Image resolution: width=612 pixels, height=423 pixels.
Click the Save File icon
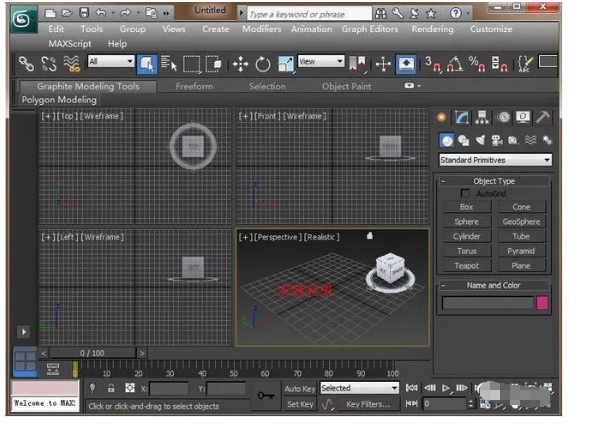(84, 13)
